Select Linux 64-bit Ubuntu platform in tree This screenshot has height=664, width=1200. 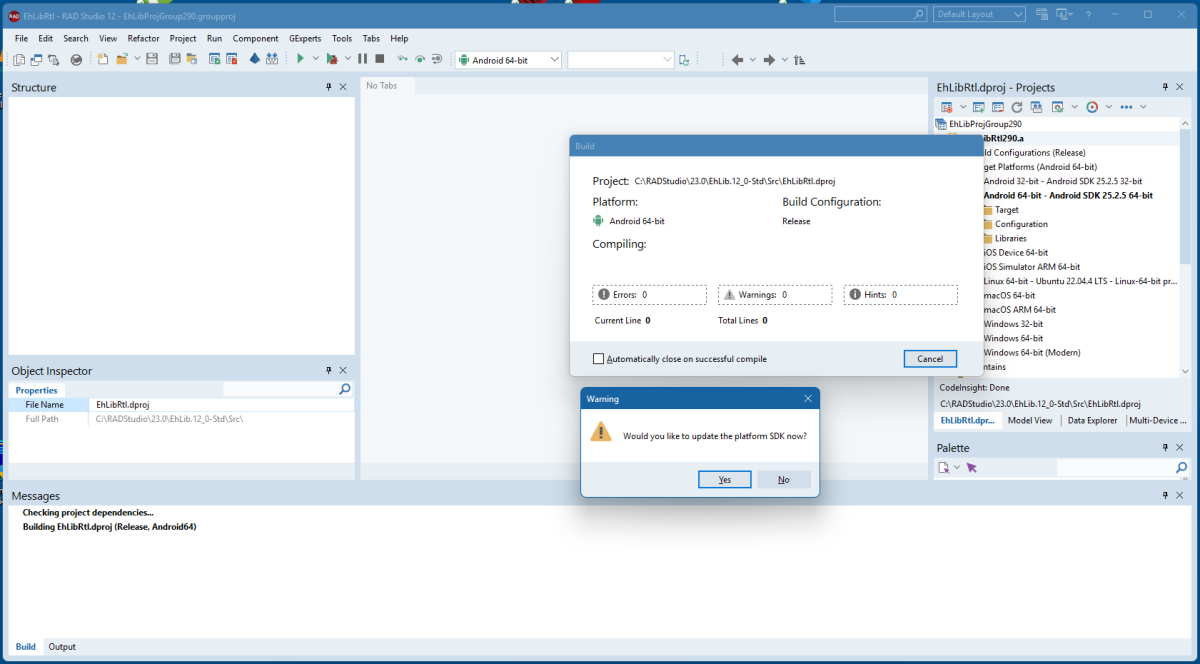tap(1080, 281)
